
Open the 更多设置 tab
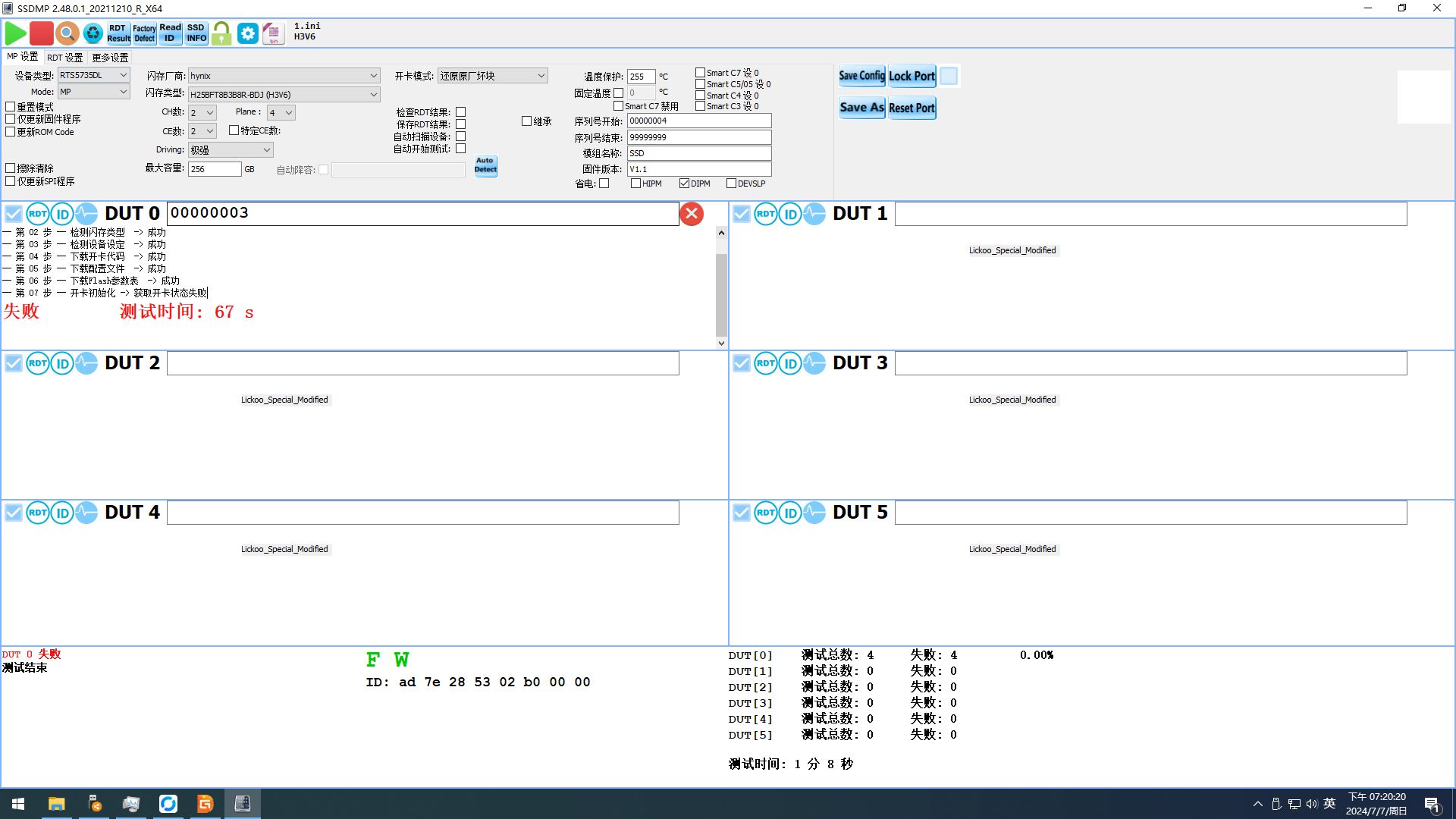[x=110, y=58]
